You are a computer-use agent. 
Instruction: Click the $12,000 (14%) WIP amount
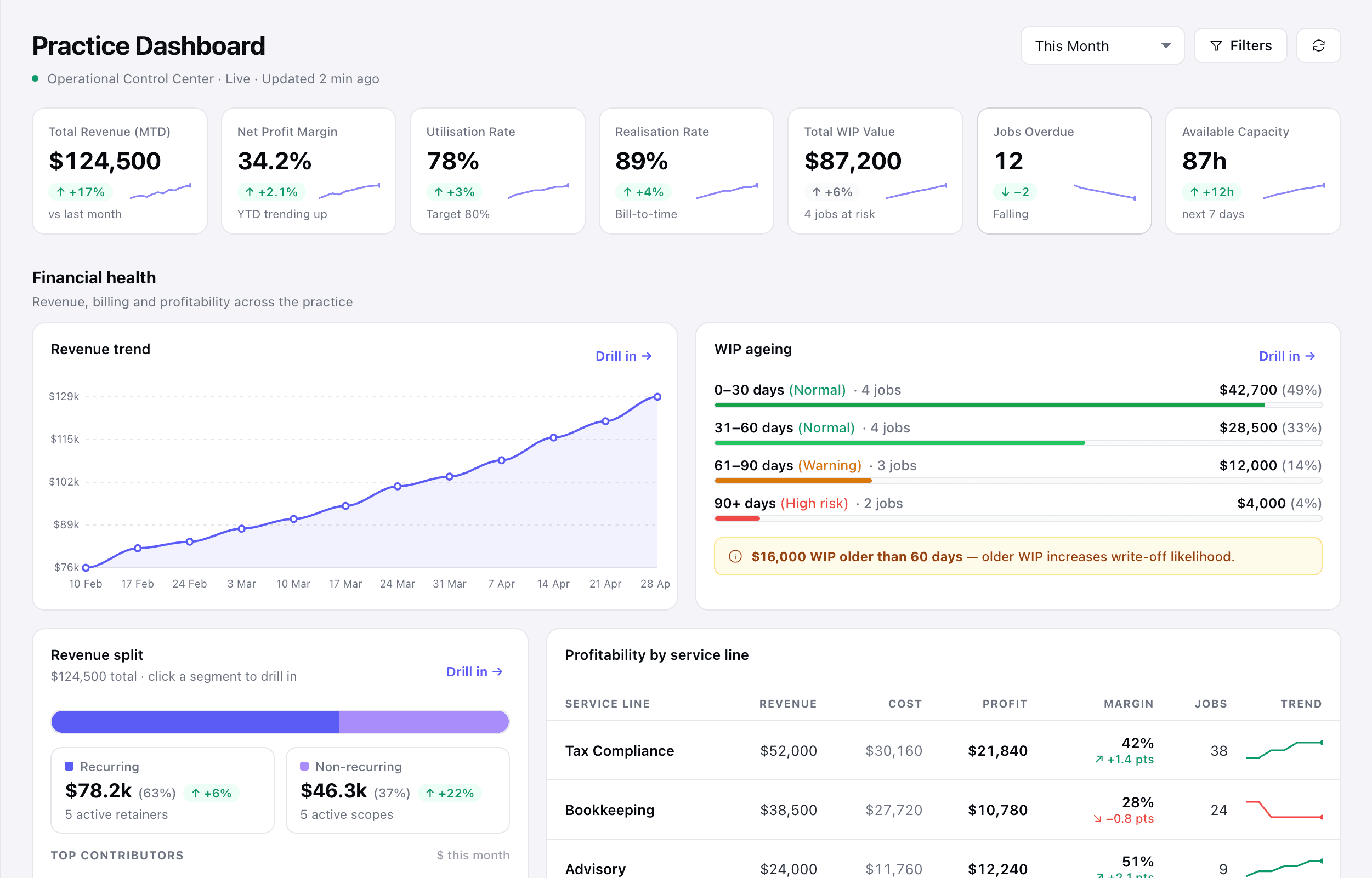1271,465
